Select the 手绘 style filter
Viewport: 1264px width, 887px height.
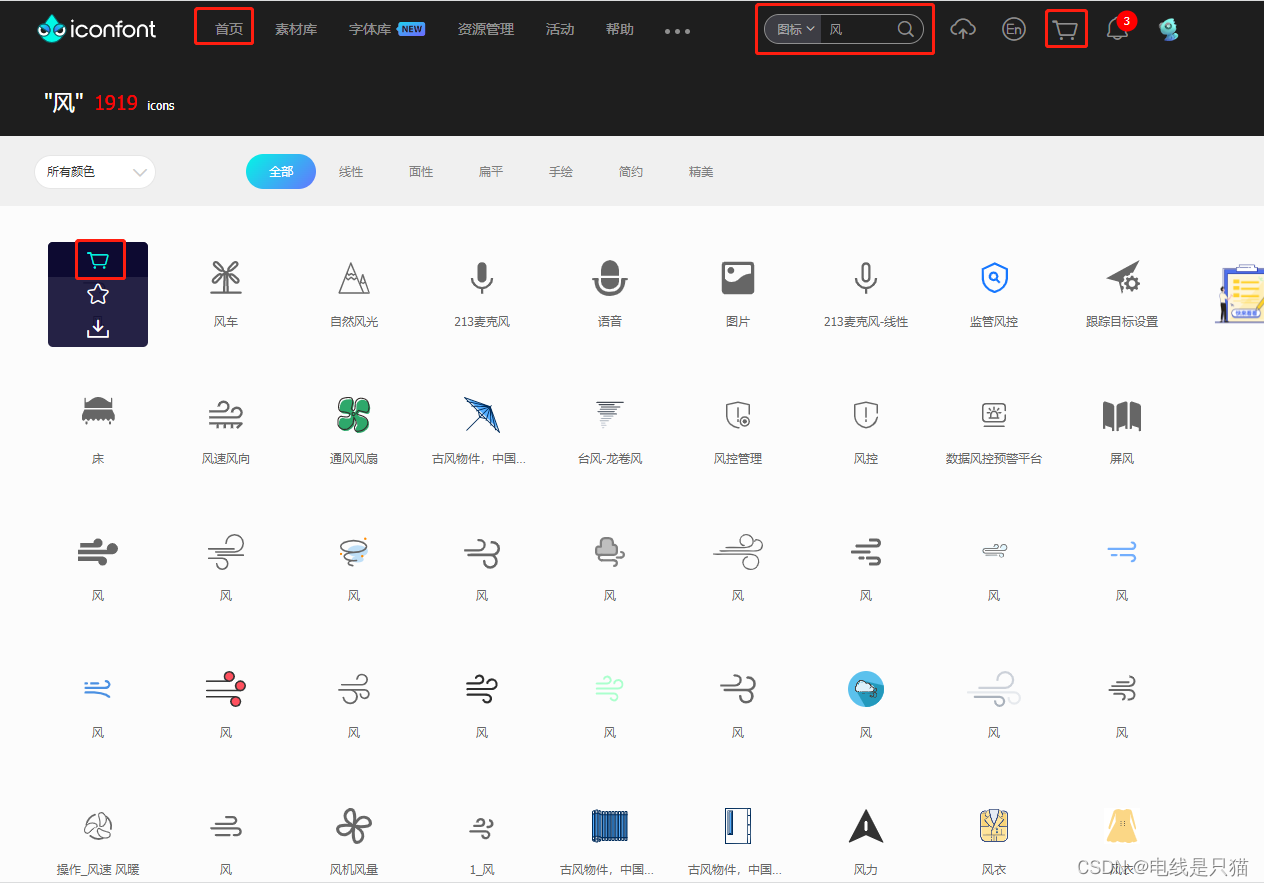[561, 171]
